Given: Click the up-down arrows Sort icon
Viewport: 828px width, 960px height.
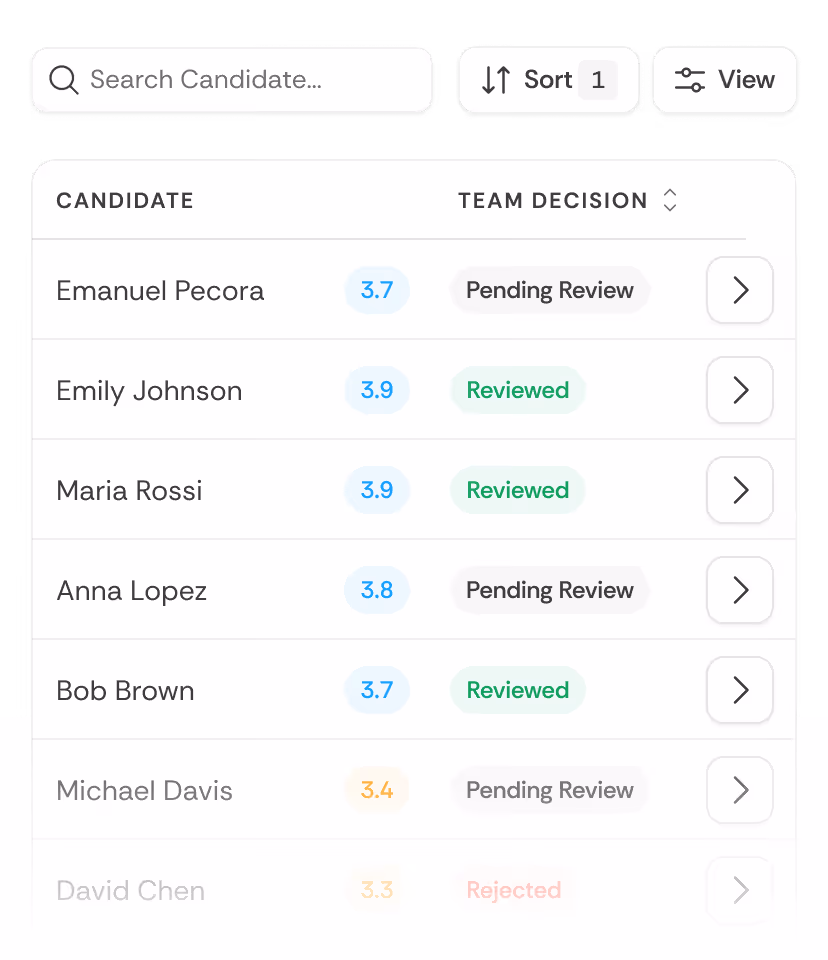Looking at the screenshot, I should point(495,80).
